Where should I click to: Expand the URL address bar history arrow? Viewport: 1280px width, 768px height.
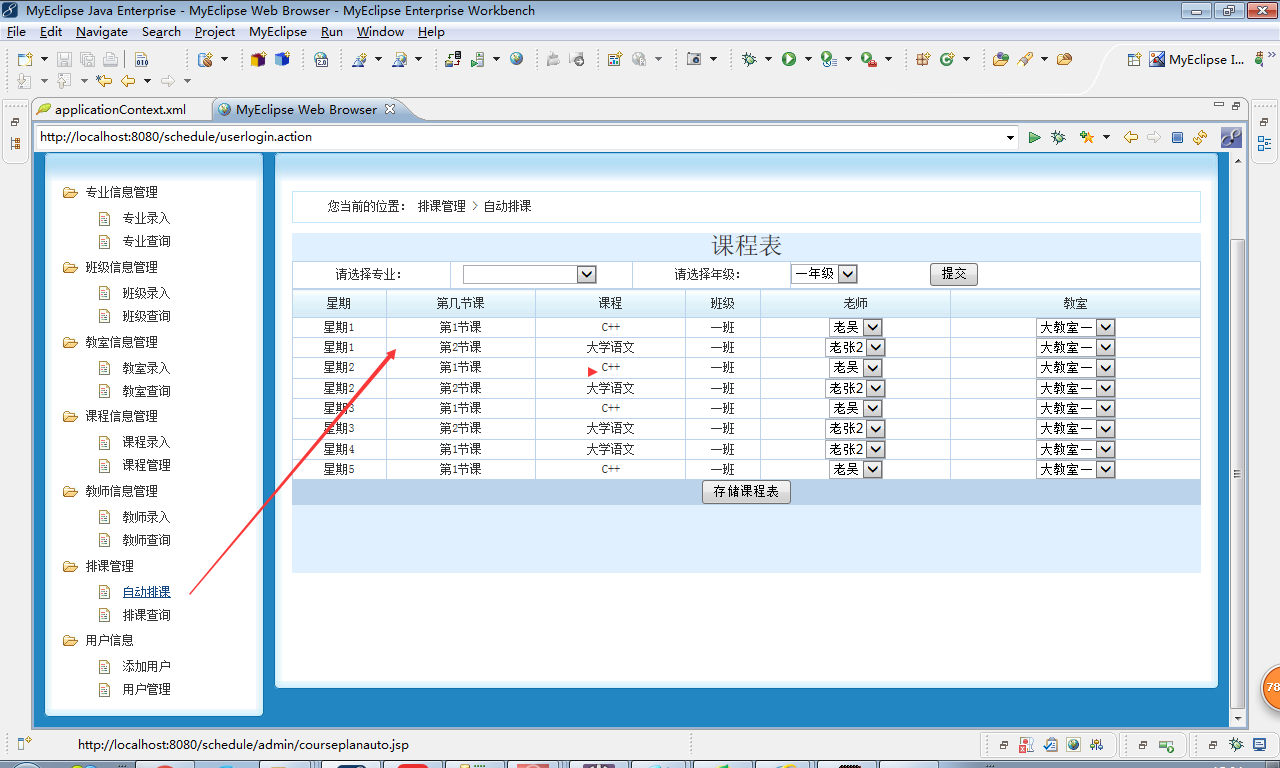point(1009,137)
